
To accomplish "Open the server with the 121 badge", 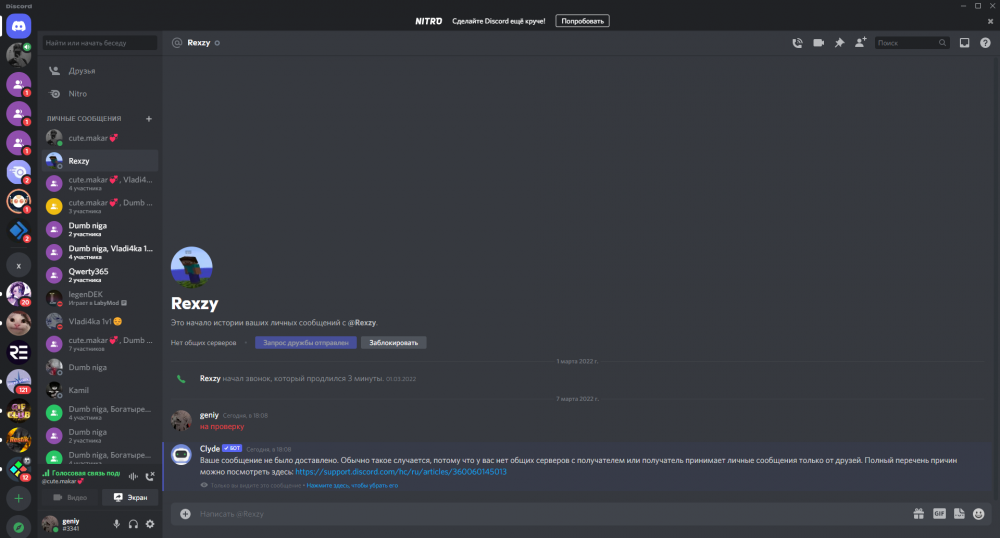I will tap(18, 382).
